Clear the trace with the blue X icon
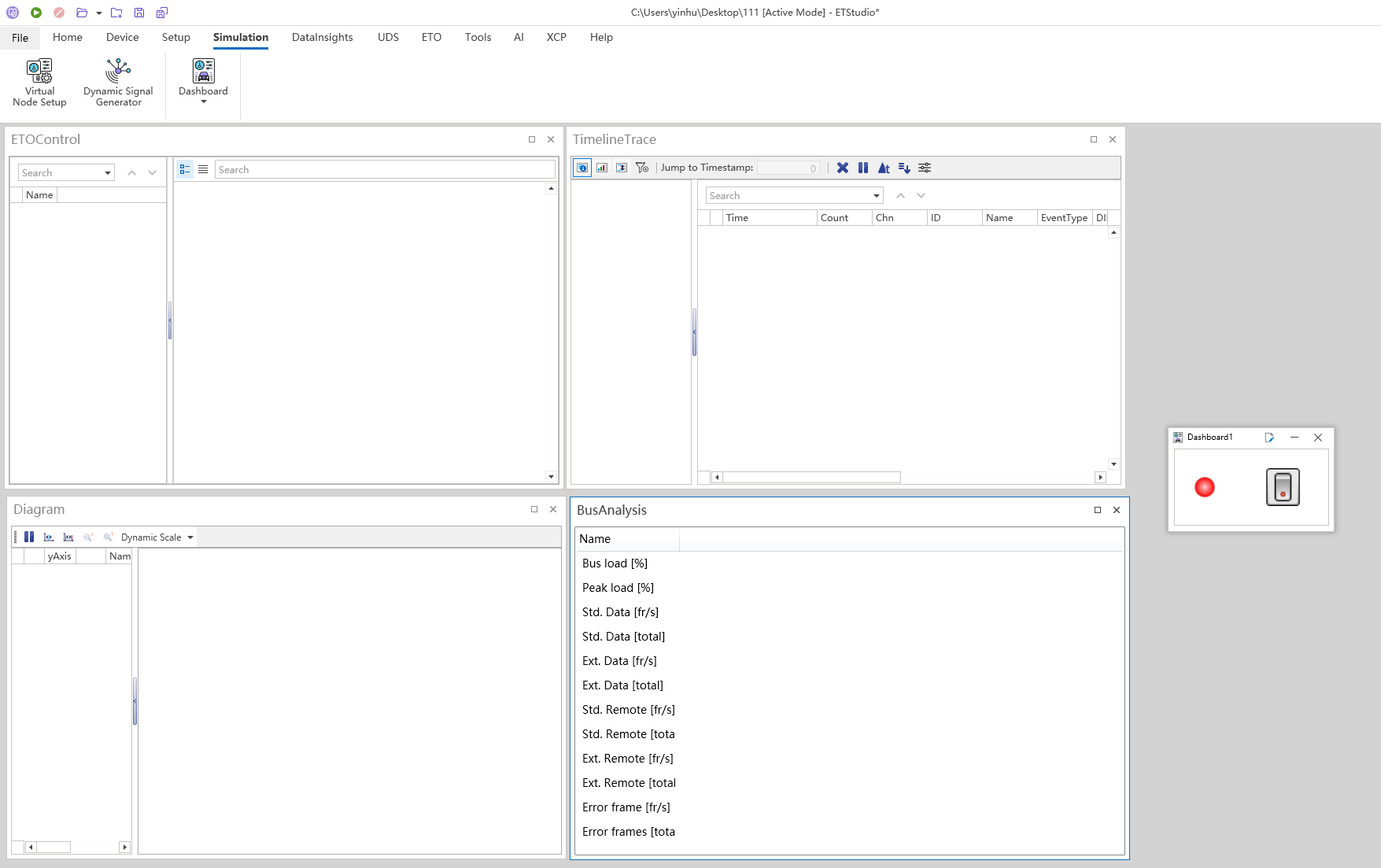The image size is (1381, 868). tap(843, 168)
